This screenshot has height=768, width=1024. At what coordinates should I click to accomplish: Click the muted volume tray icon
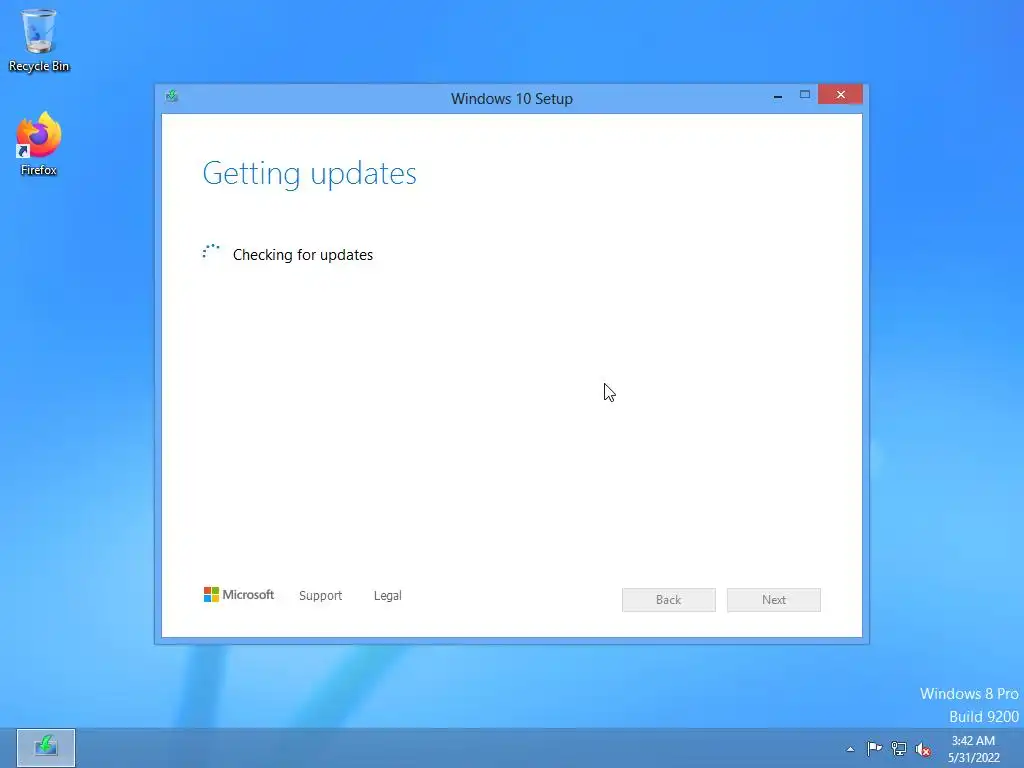[923, 749]
